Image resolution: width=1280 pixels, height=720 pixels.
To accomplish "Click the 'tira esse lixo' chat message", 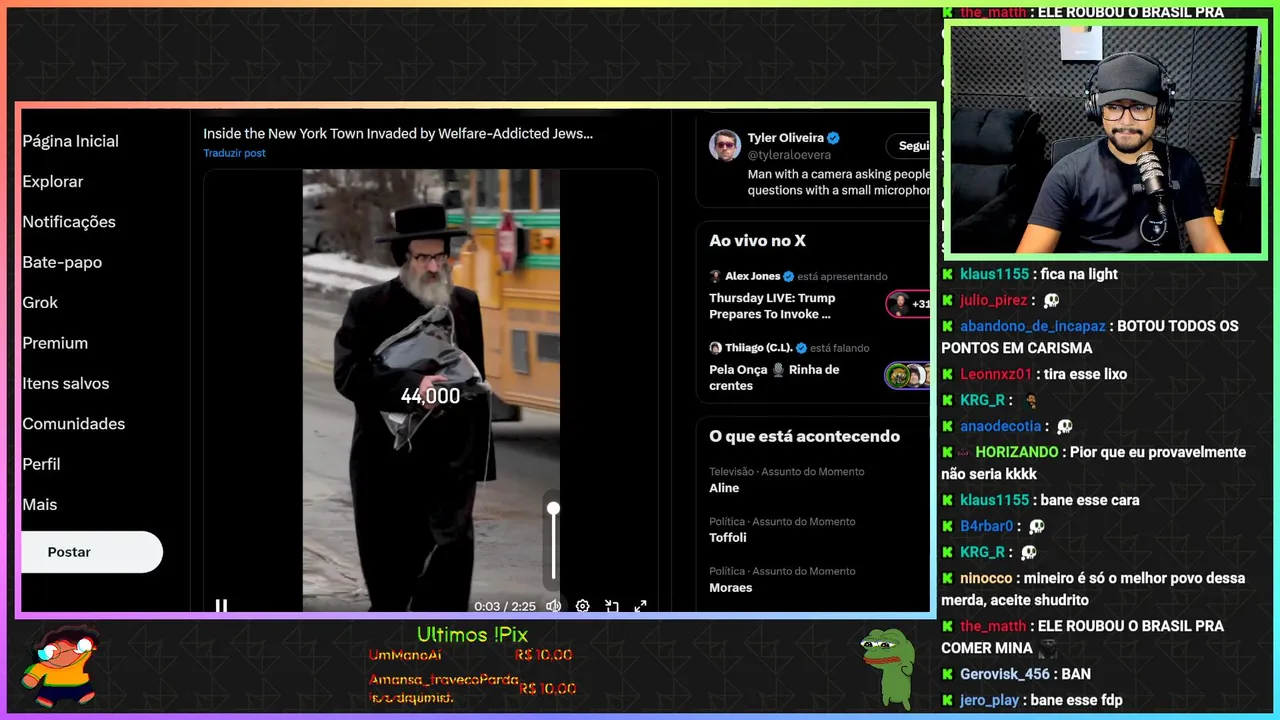I will click(1085, 374).
